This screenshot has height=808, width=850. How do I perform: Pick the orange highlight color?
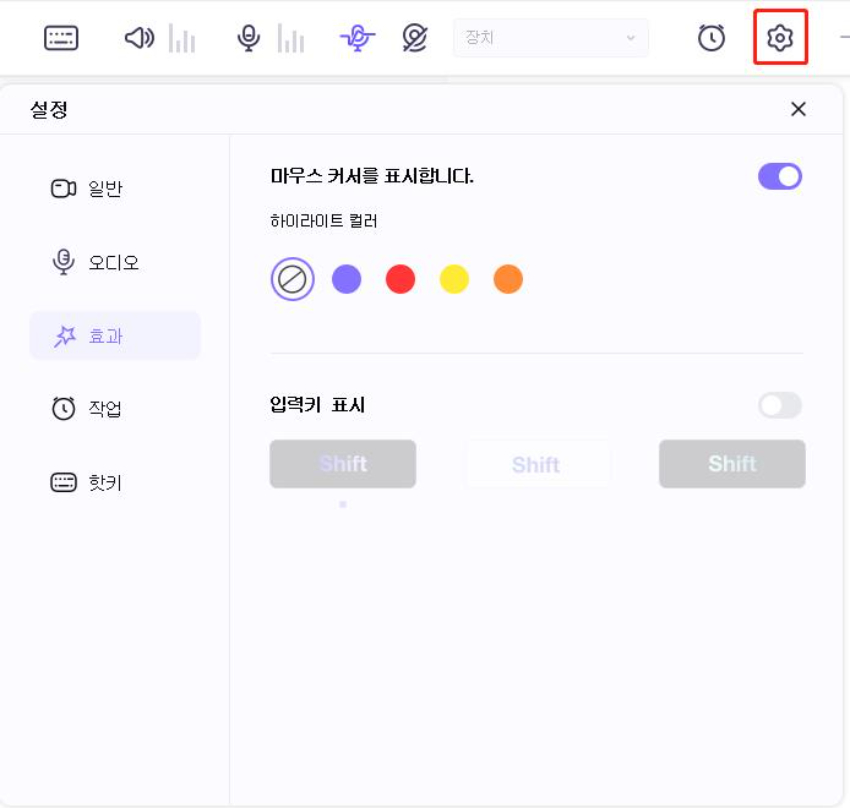[508, 279]
